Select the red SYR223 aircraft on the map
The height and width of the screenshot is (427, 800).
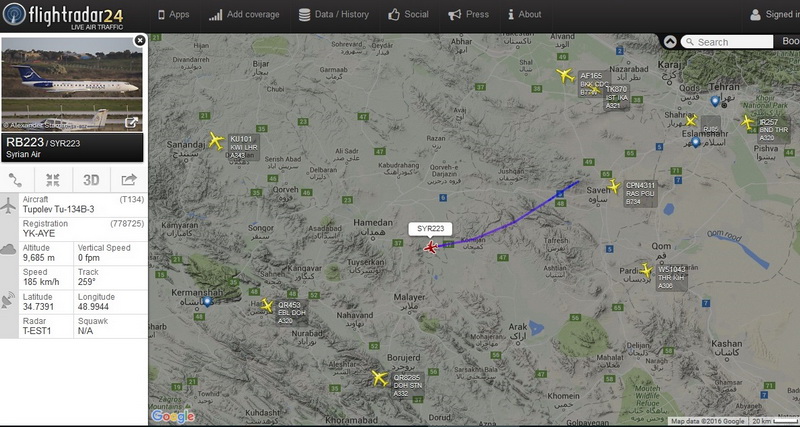(x=431, y=248)
